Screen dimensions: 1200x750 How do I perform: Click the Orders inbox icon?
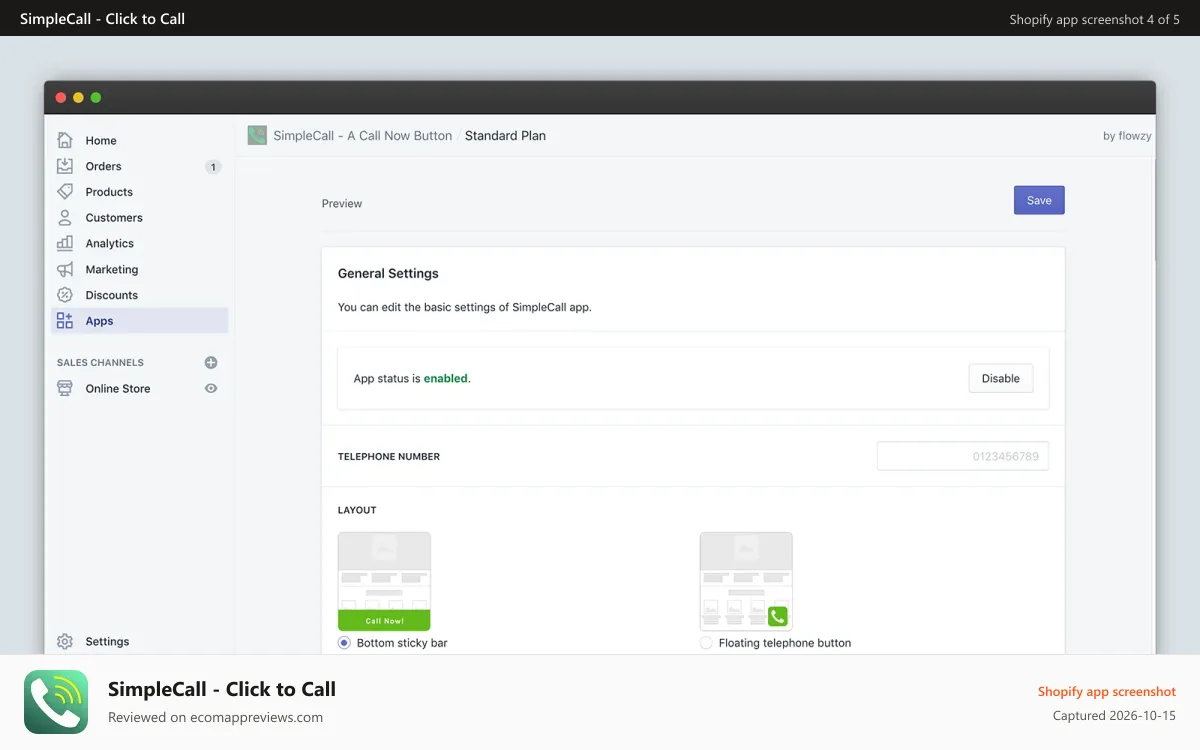(65, 166)
